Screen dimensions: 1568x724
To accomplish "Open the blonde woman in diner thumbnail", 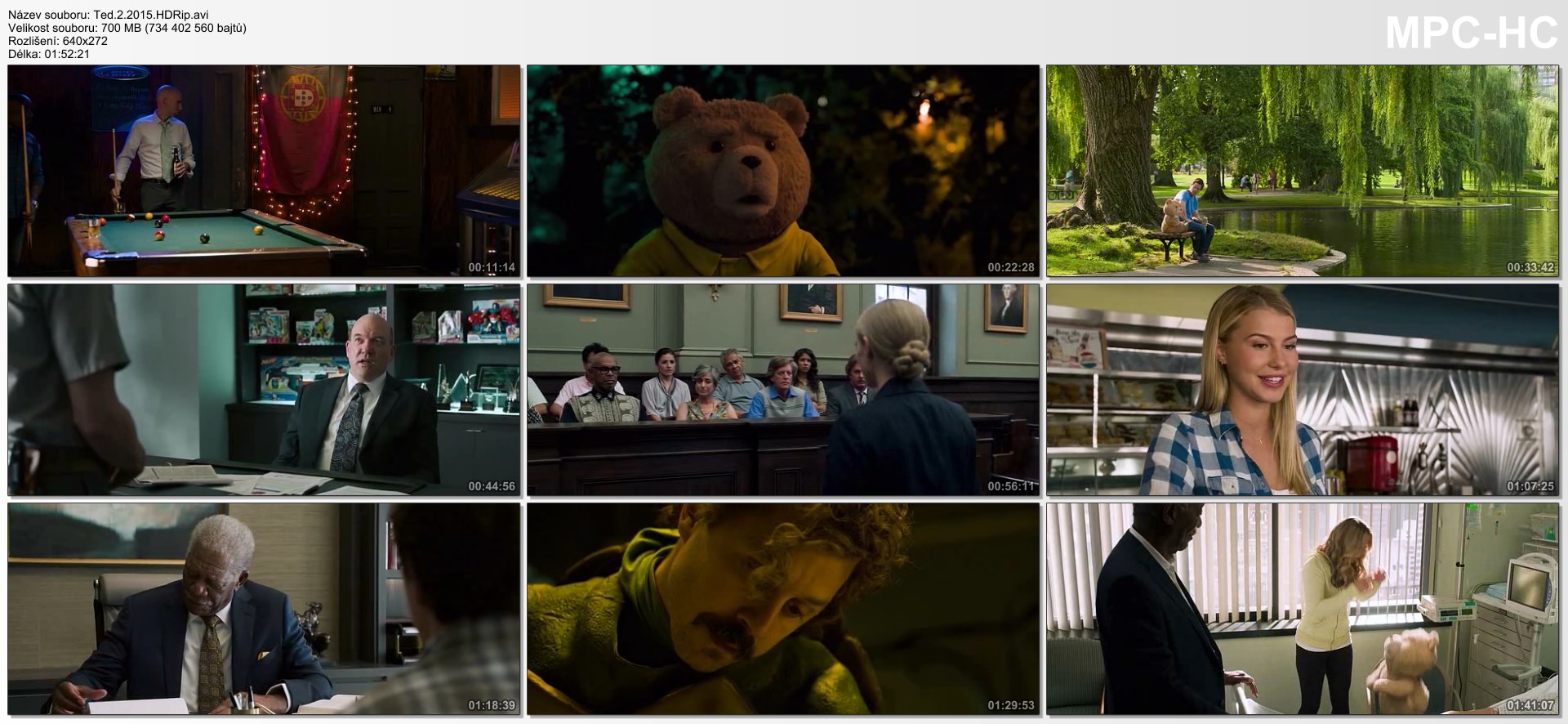I will (1303, 390).
